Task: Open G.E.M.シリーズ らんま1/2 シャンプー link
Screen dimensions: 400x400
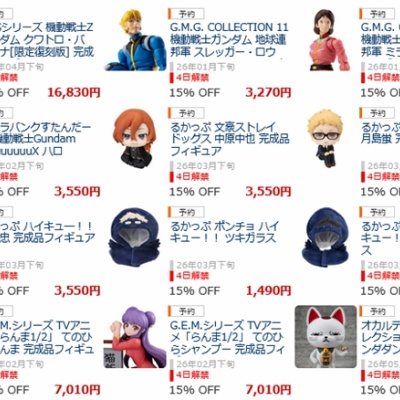Action: click(x=227, y=337)
